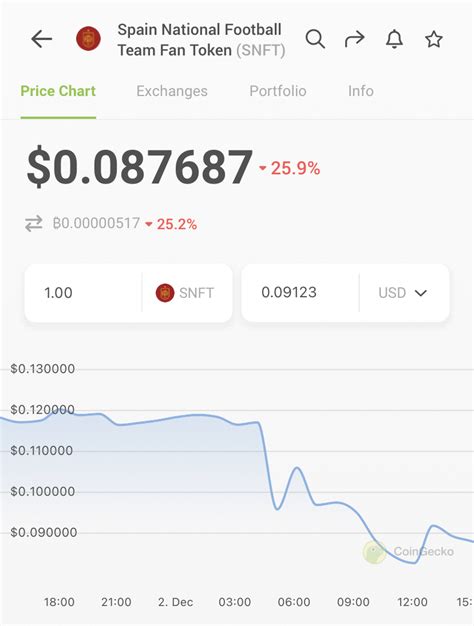Edit the 0.09123 USD value field
This screenshot has width=474, height=626.
[x=301, y=293]
